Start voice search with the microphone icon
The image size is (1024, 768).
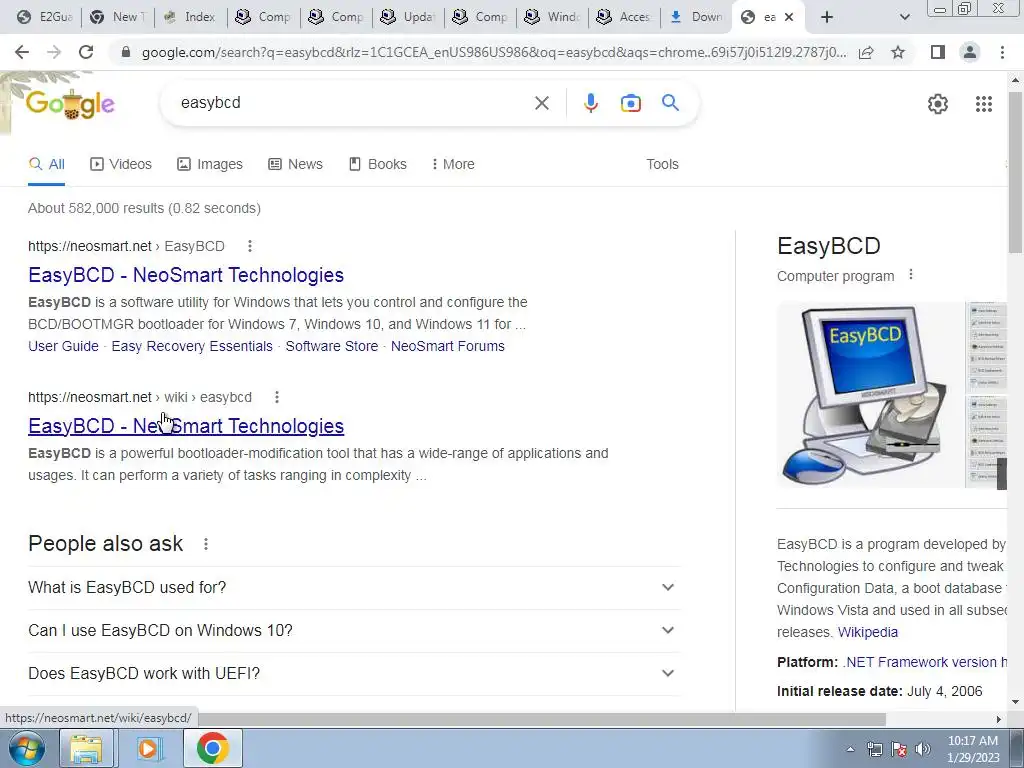[590, 103]
